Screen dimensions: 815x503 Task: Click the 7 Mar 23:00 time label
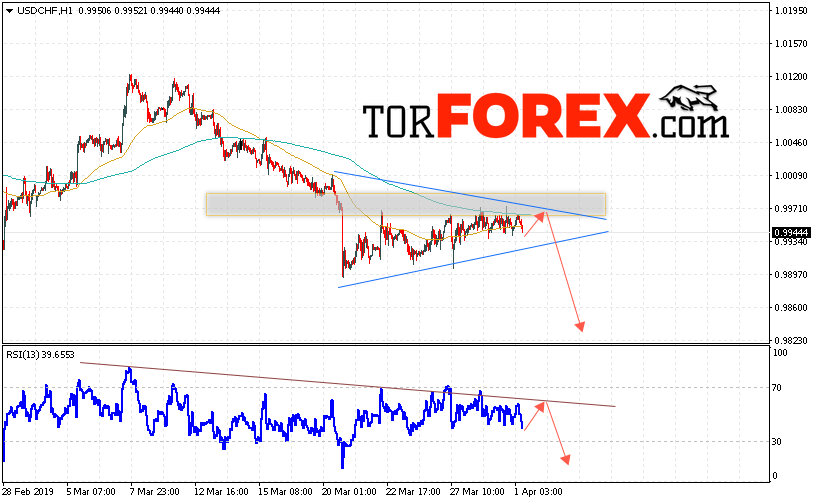pyautogui.click(x=155, y=492)
